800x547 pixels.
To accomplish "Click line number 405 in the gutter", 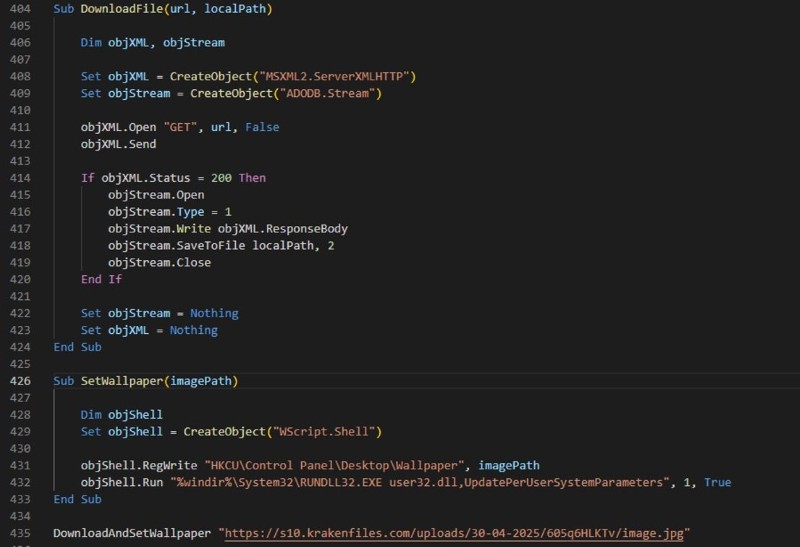I will 20,26.
